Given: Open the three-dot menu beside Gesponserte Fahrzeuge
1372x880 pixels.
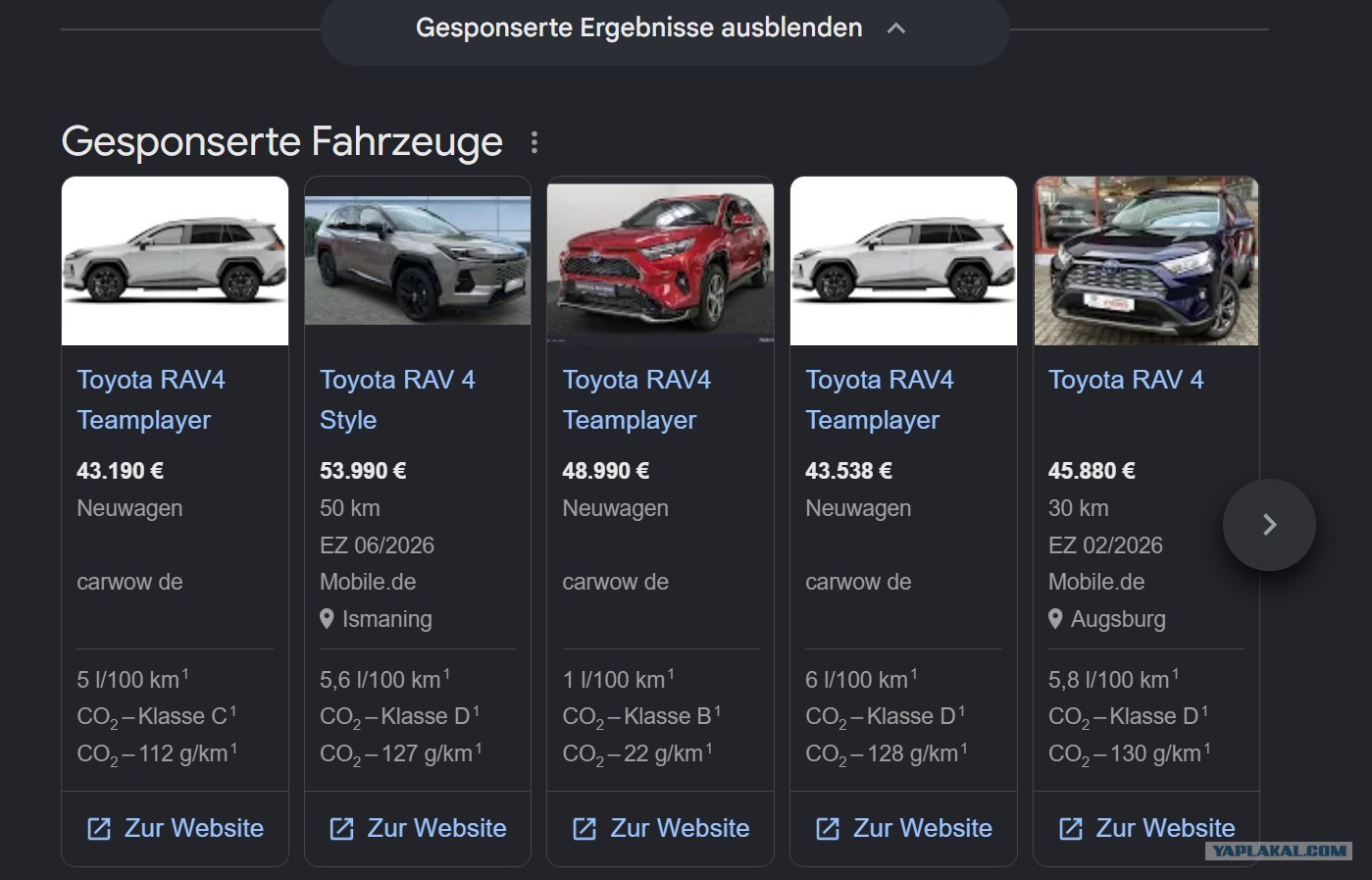Looking at the screenshot, I should click(x=534, y=142).
